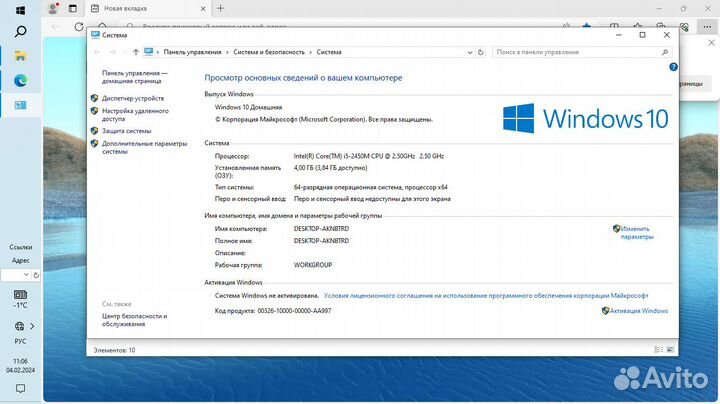This screenshot has height=404, width=720.
Task: Click the Система breadcrumb segment
Action: pos(329,52)
